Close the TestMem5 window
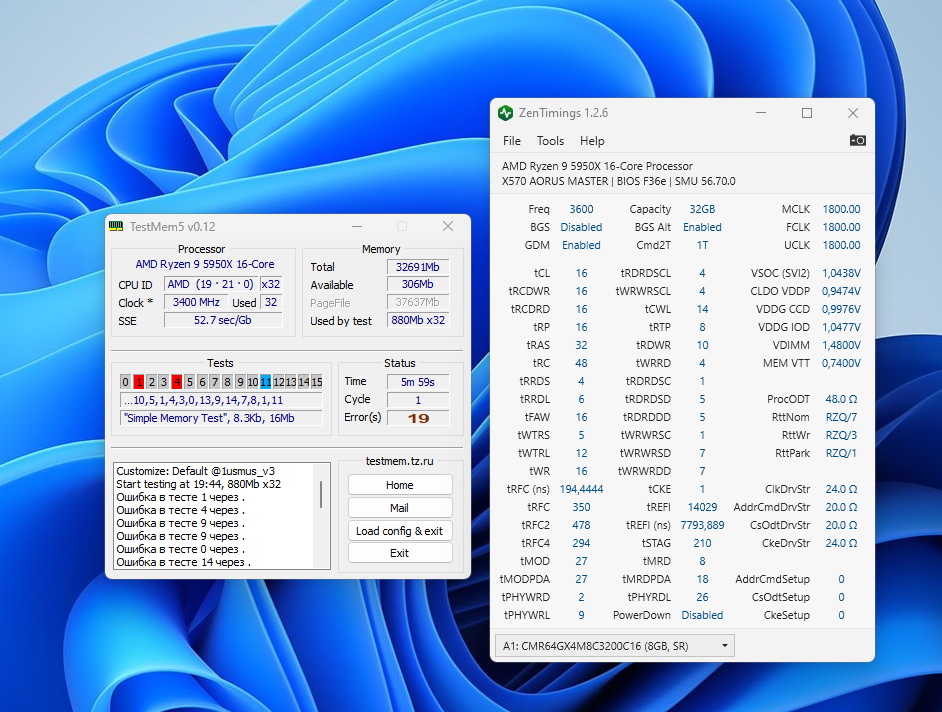Viewport: 942px width, 712px height. tap(448, 226)
